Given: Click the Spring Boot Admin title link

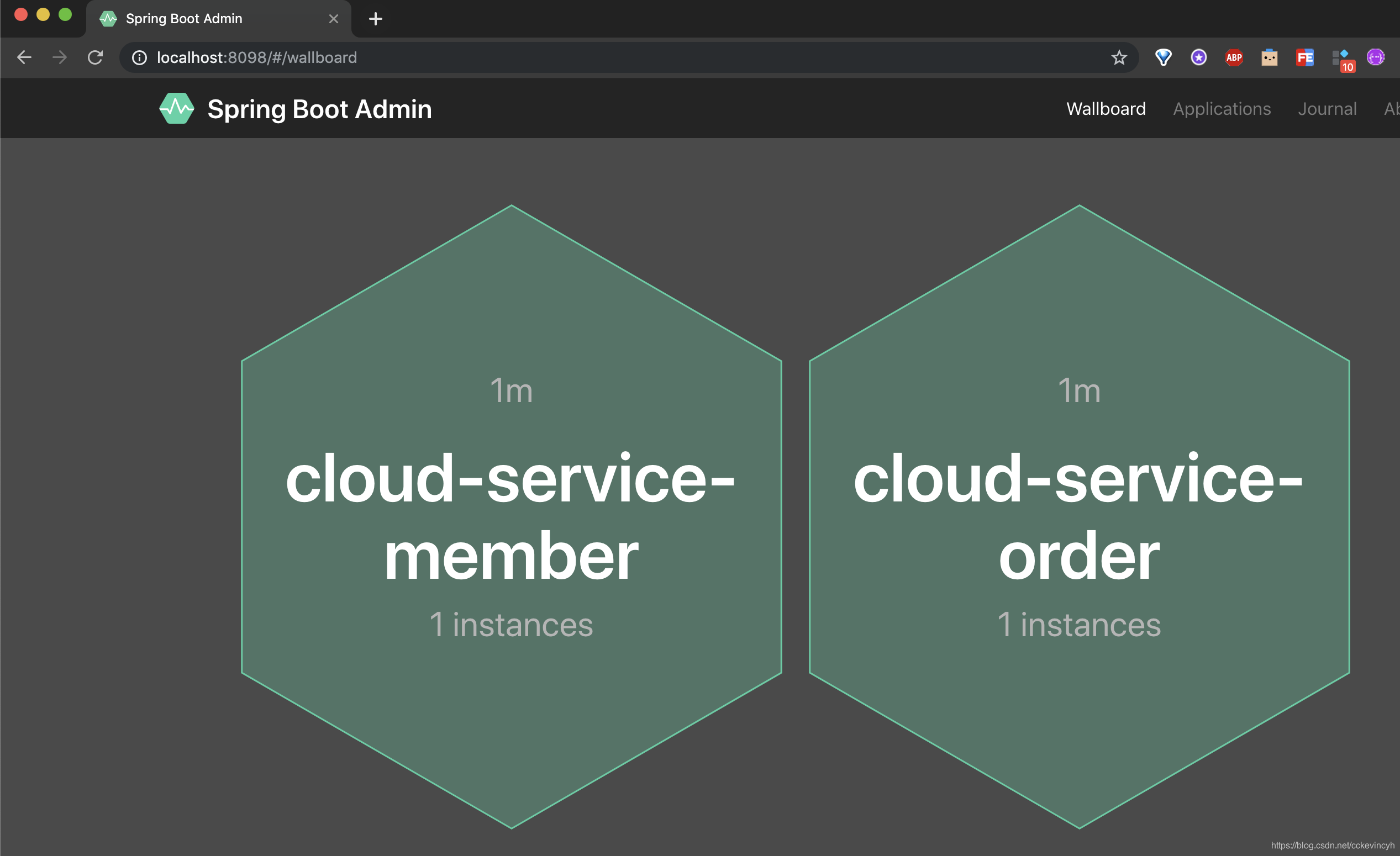Looking at the screenshot, I should pyautogui.click(x=319, y=109).
